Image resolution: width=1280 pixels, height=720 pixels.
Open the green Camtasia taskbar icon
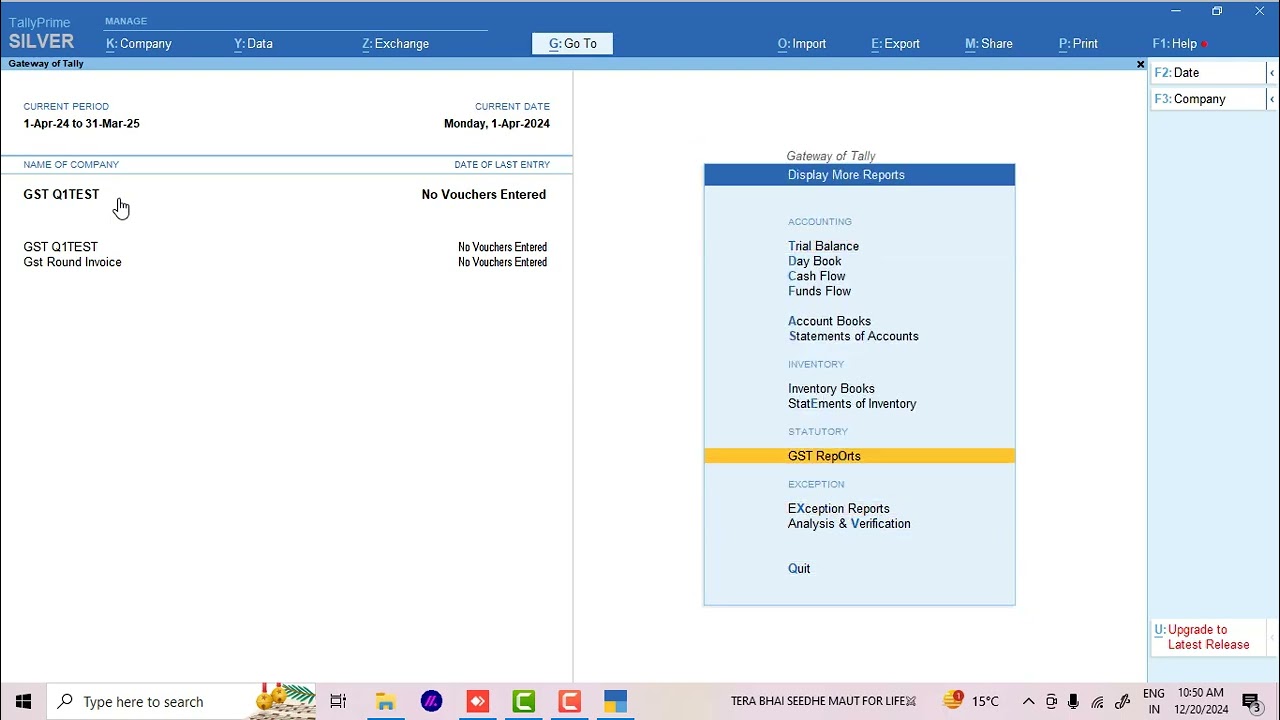(523, 701)
